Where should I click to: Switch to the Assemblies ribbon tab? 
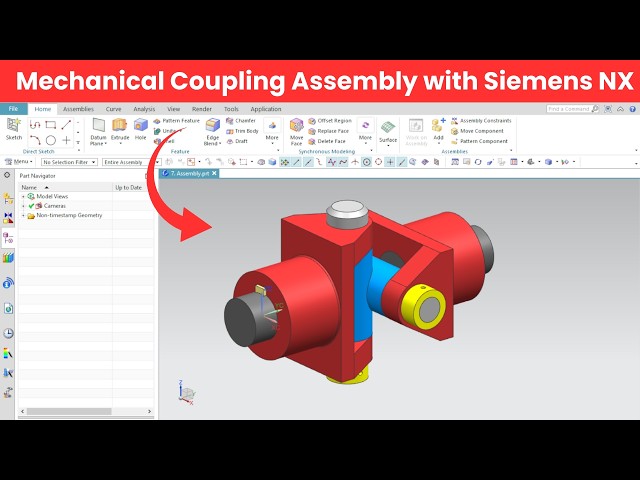coord(78,109)
